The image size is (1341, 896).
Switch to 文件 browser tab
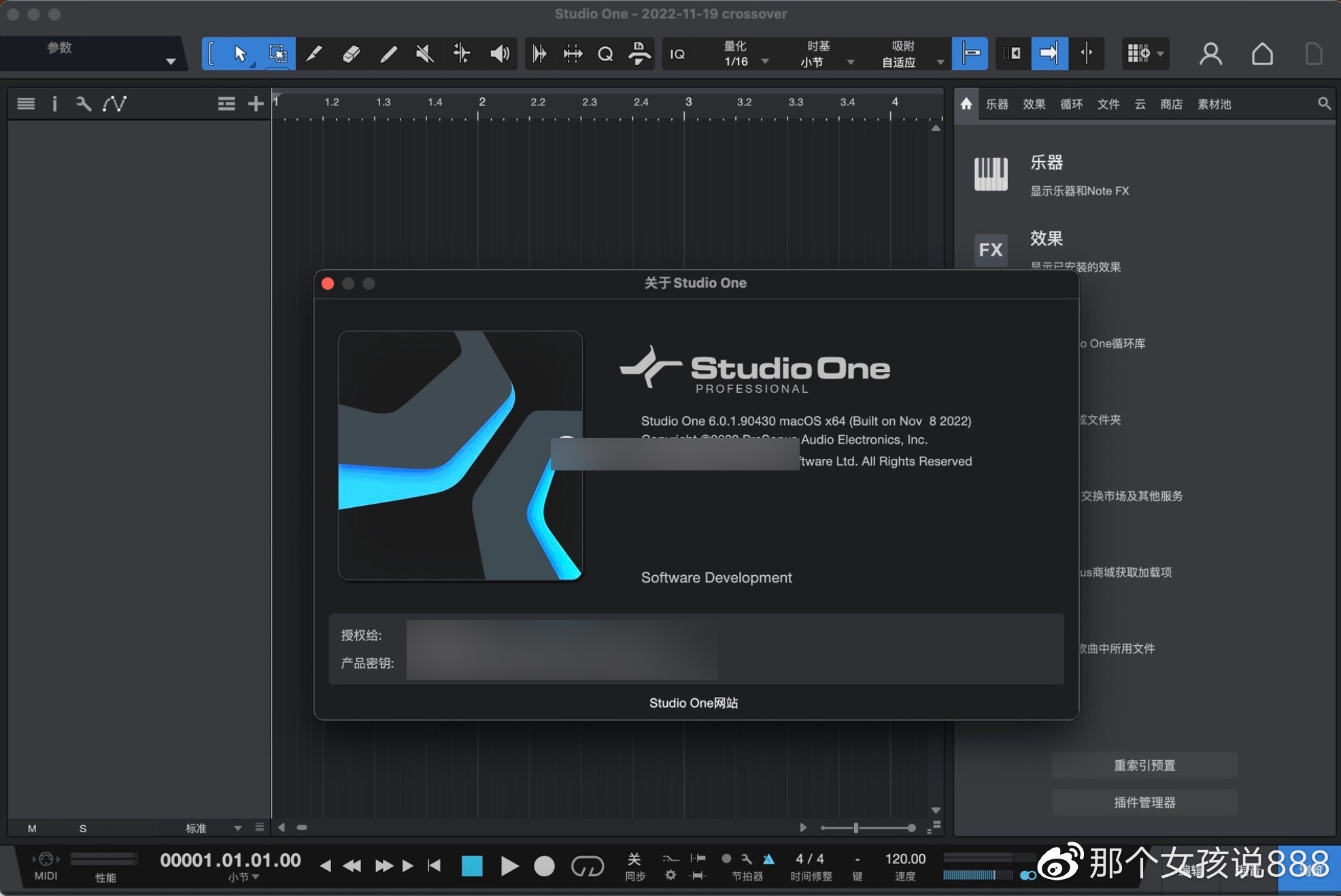(1108, 104)
